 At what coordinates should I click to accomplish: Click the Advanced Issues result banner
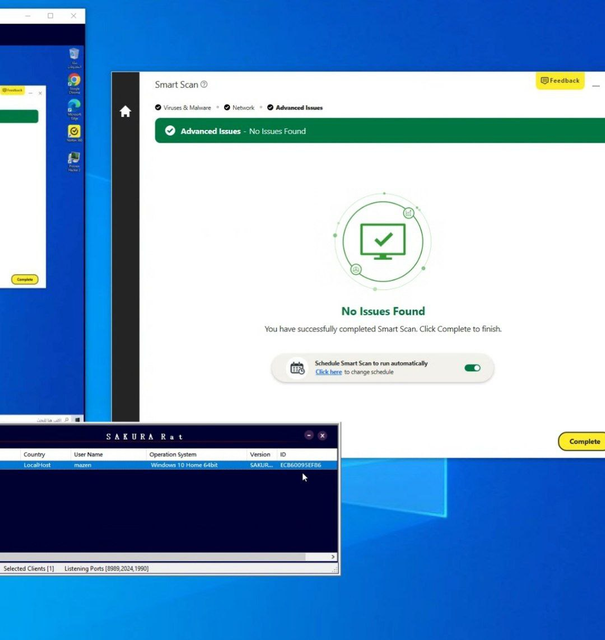pos(380,131)
